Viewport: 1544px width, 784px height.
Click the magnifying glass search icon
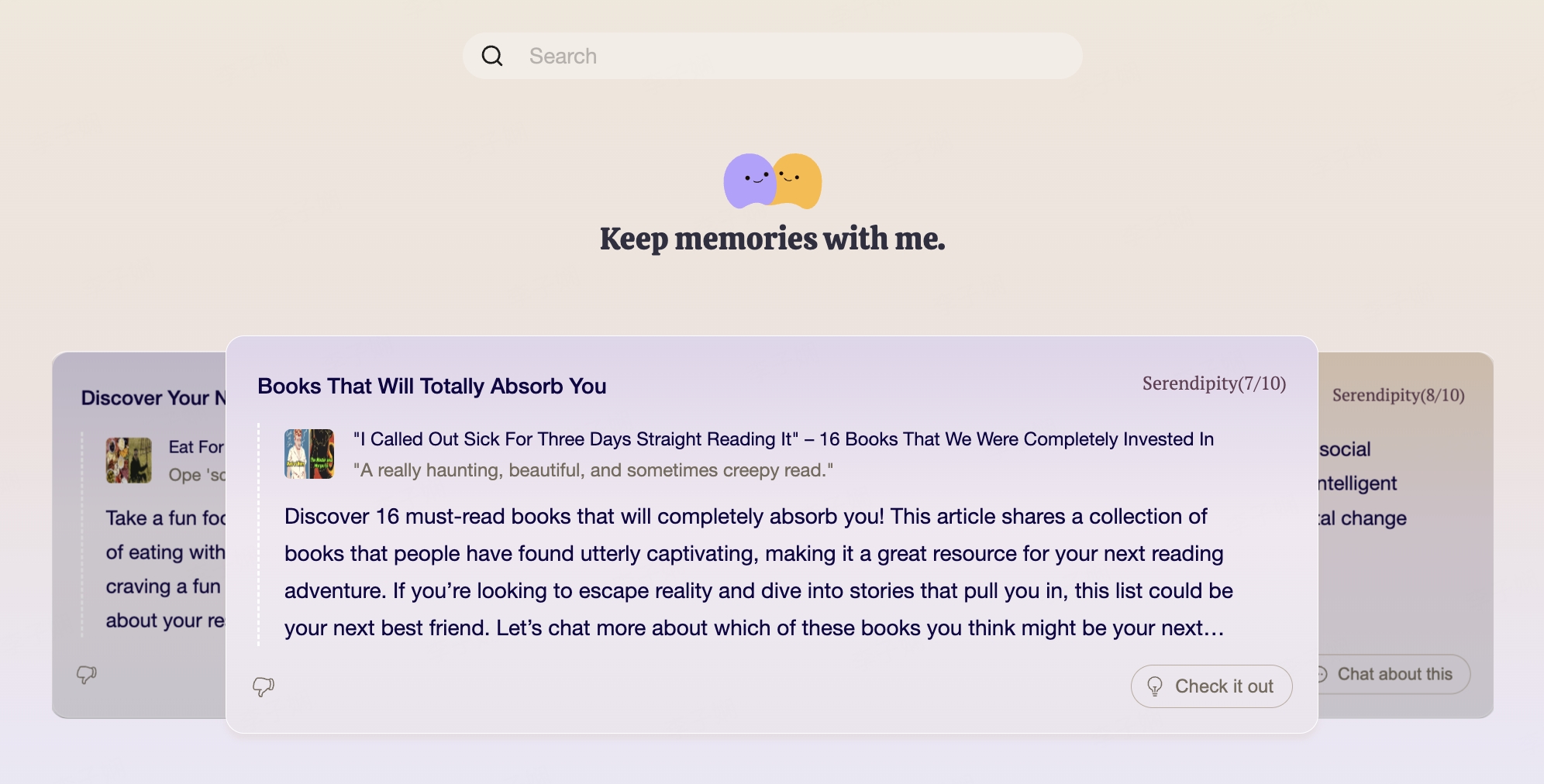pos(492,56)
